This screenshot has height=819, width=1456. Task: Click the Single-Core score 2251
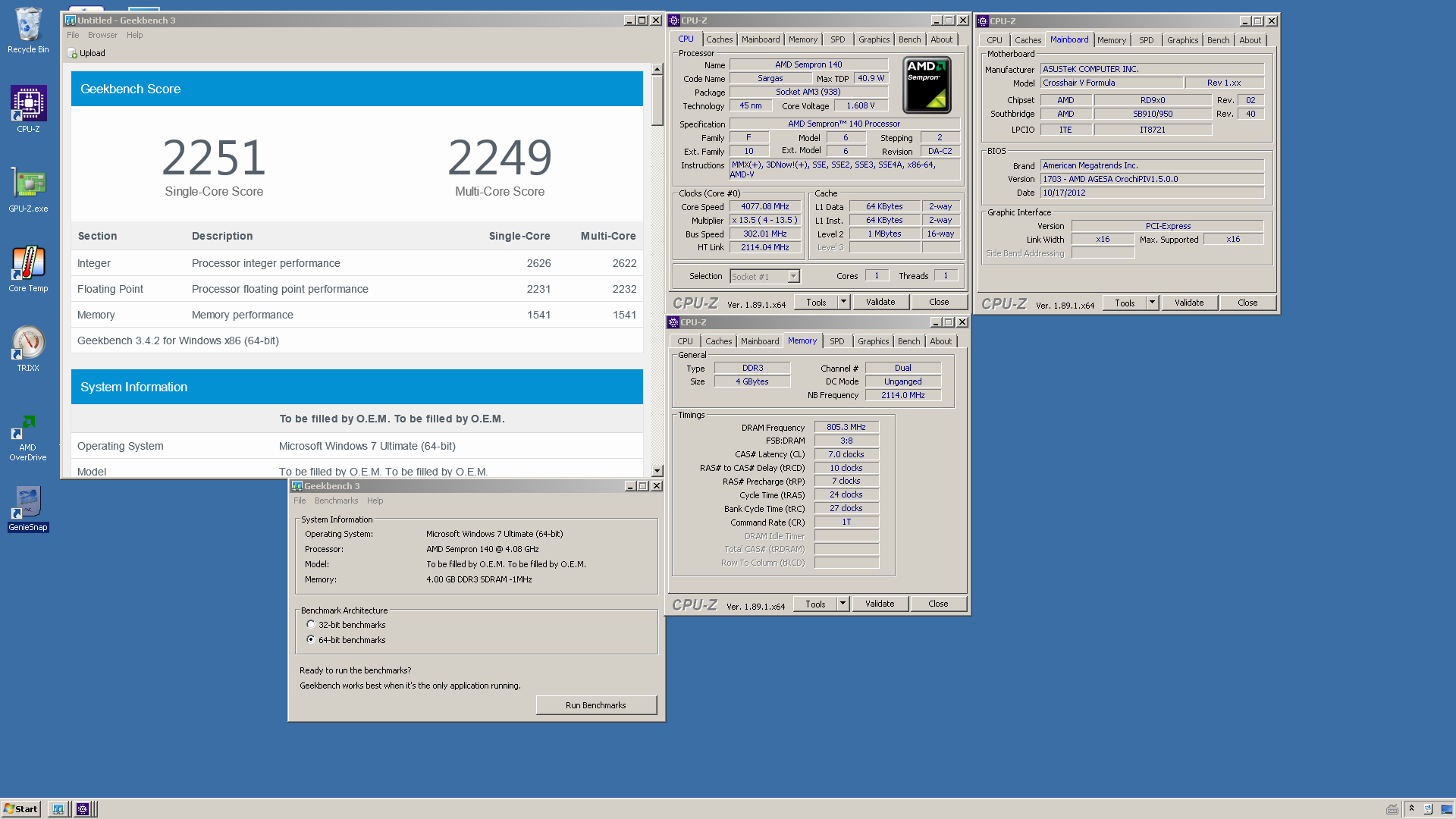214,157
